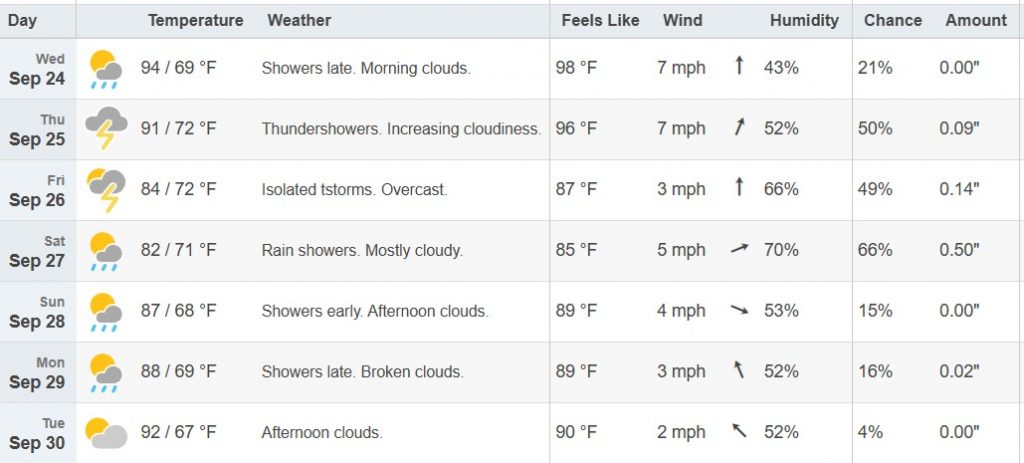Click the Humidity column header
Image resolution: width=1024 pixels, height=463 pixels.
click(x=804, y=20)
